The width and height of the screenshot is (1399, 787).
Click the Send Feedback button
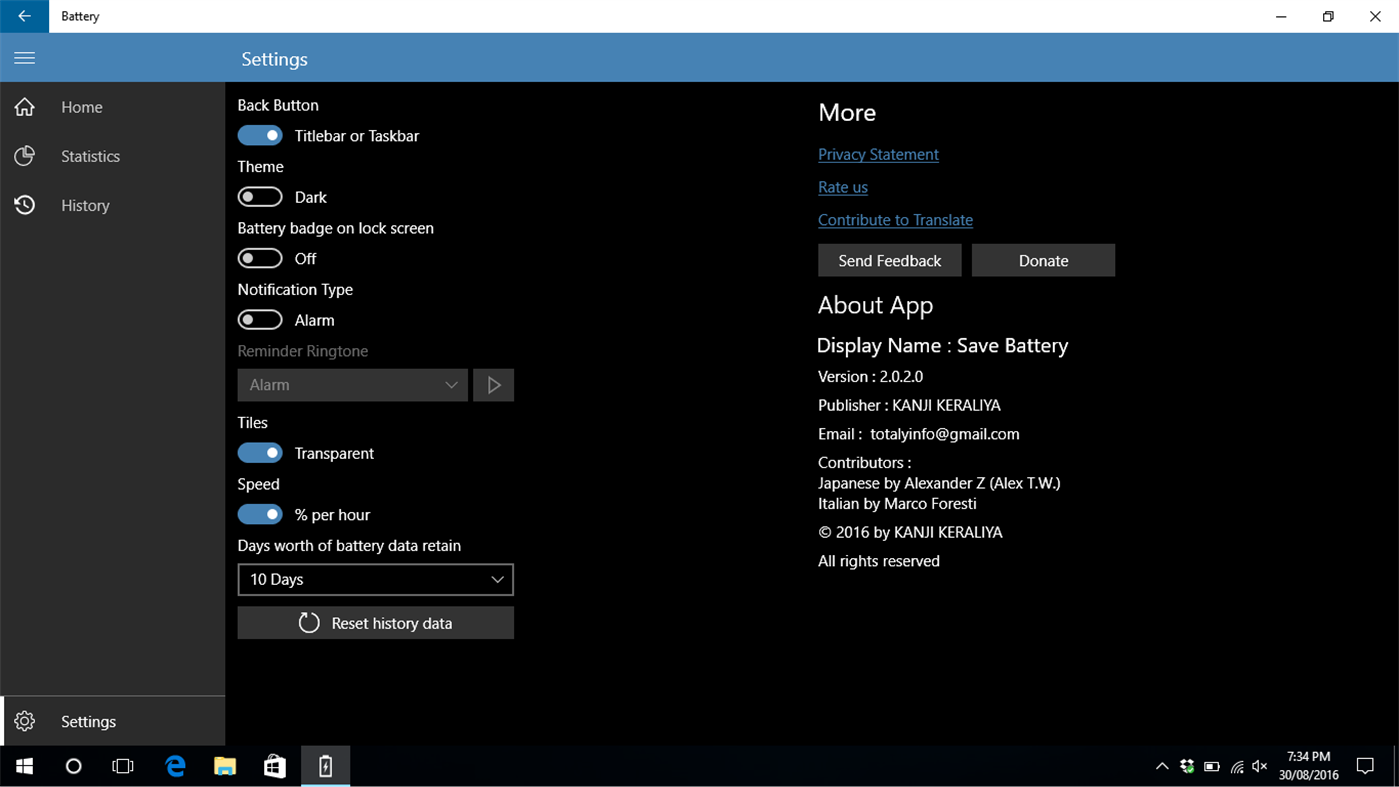889,260
